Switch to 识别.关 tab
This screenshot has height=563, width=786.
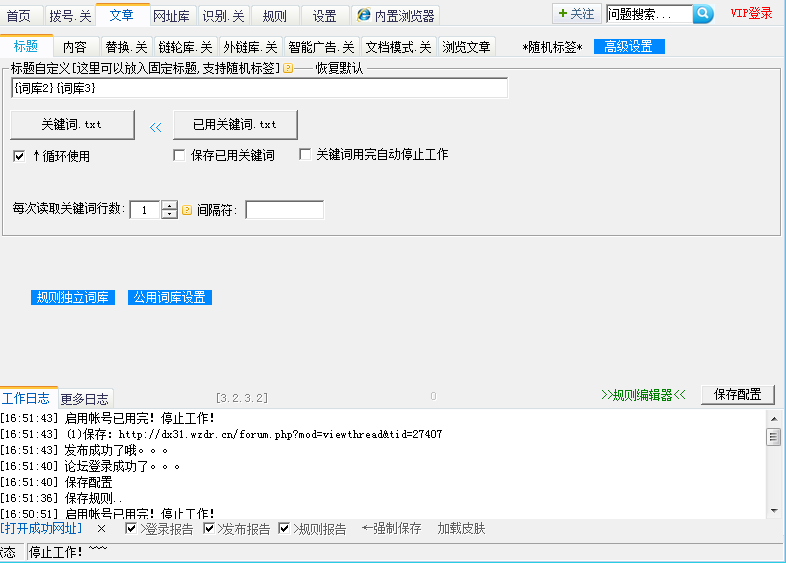point(224,16)
